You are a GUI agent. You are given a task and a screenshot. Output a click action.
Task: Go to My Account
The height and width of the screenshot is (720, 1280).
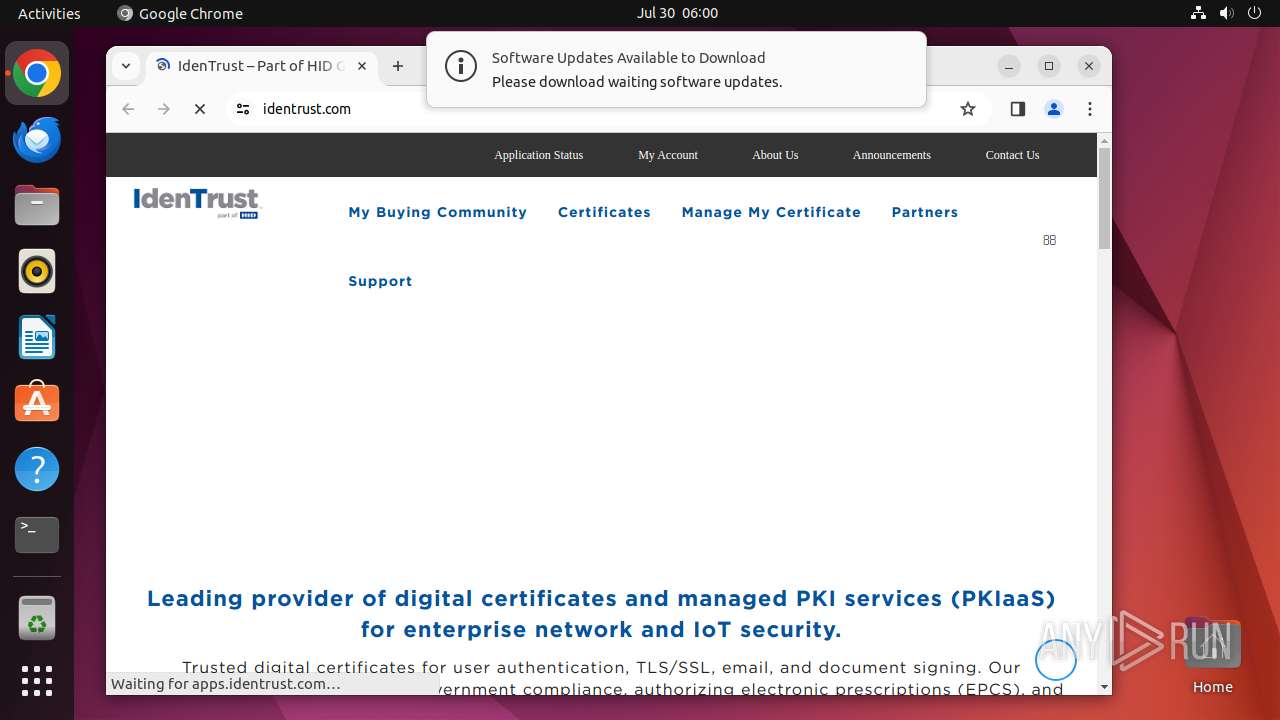point(668,155)
